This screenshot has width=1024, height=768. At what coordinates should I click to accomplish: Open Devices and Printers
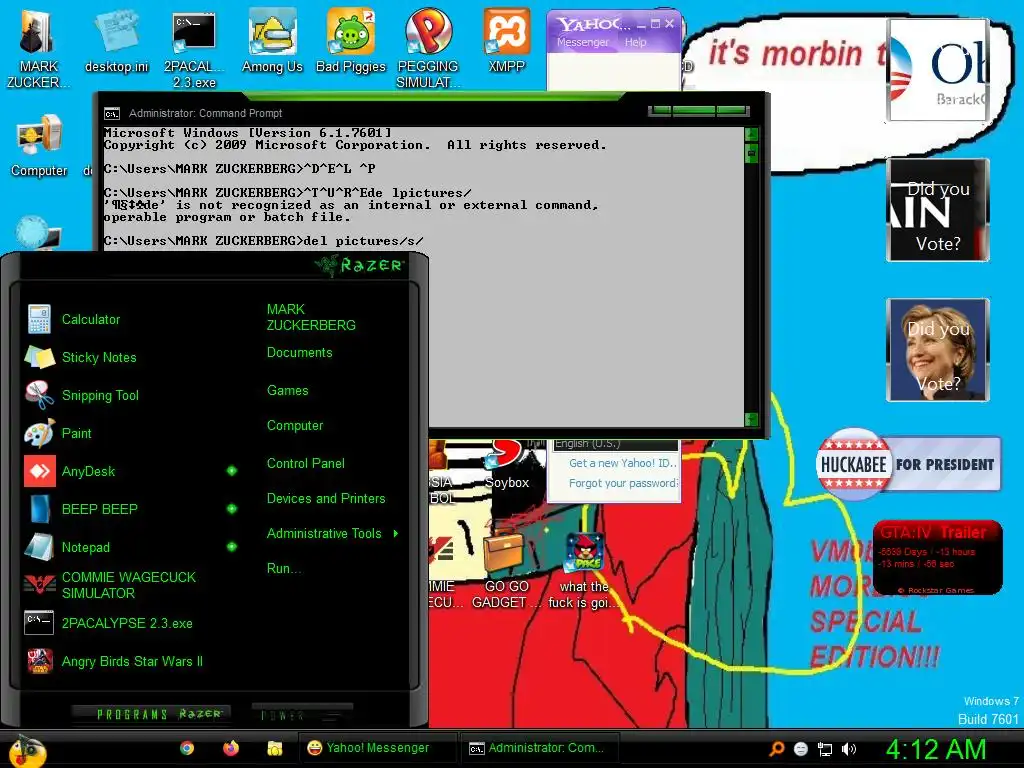(x=326, y=499)
